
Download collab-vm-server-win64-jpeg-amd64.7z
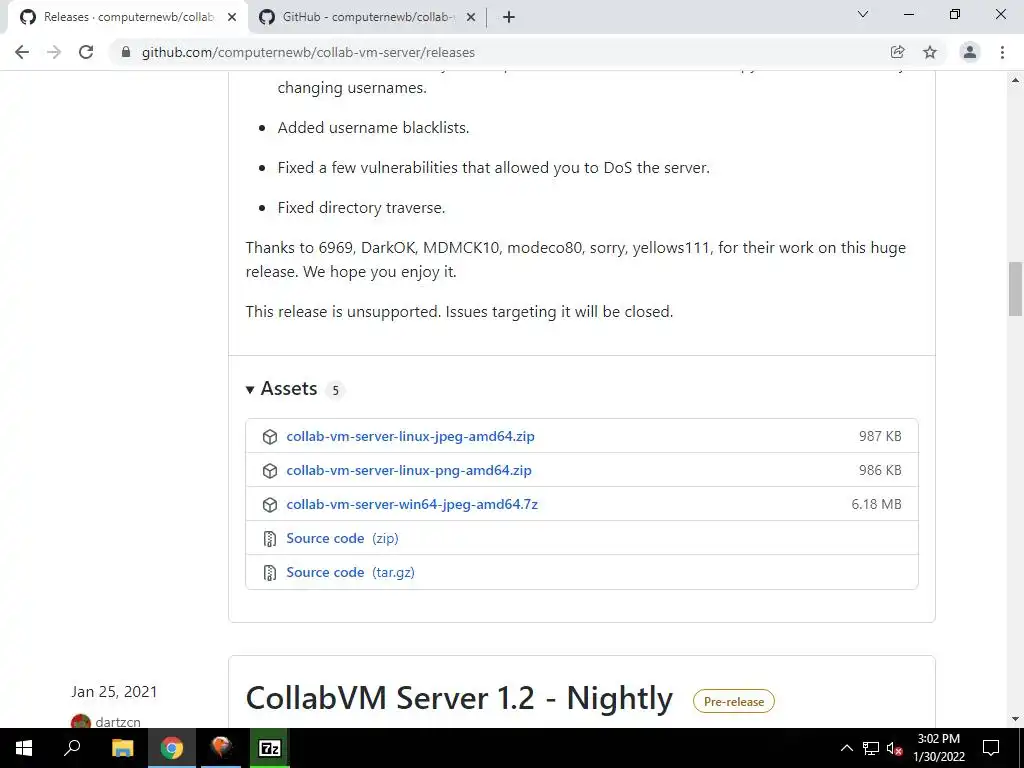pos(412,504)
